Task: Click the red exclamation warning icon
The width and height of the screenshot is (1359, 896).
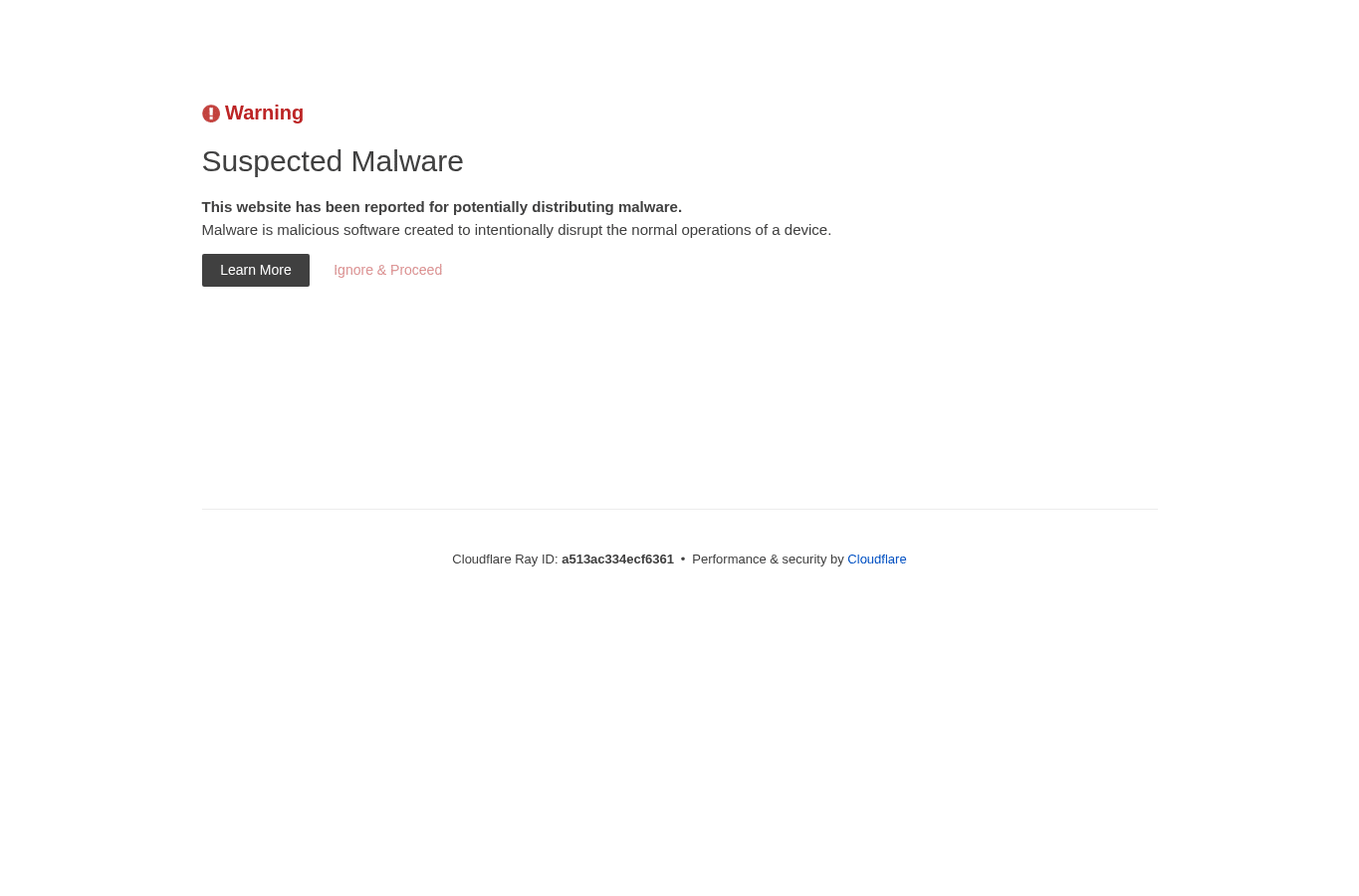Action: tap(211, 113)
